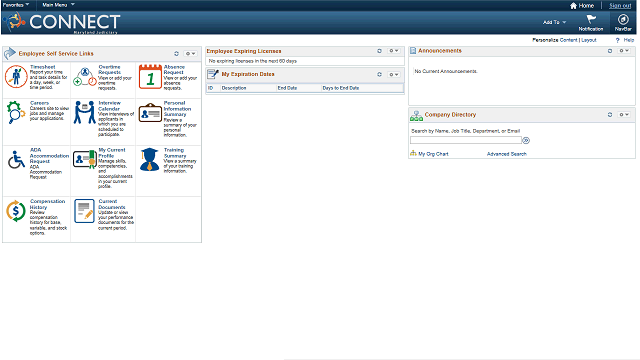The width and height of the screenshot is (640, 360).
Task: Open Employee Expiring Licenses settings dropdown
Action: click(393, 51)
